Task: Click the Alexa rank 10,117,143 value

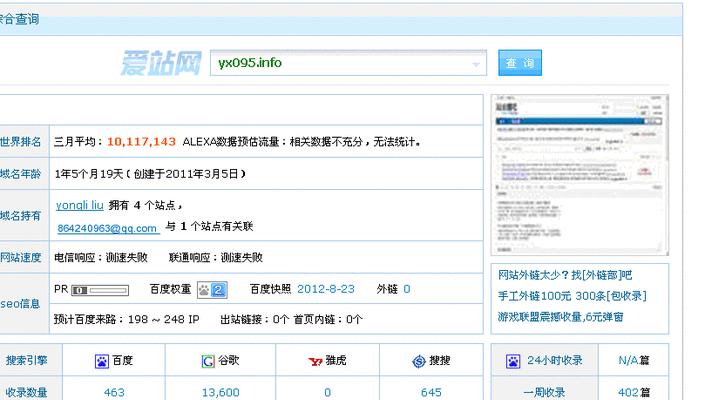Action: click(x=142, y=142)
